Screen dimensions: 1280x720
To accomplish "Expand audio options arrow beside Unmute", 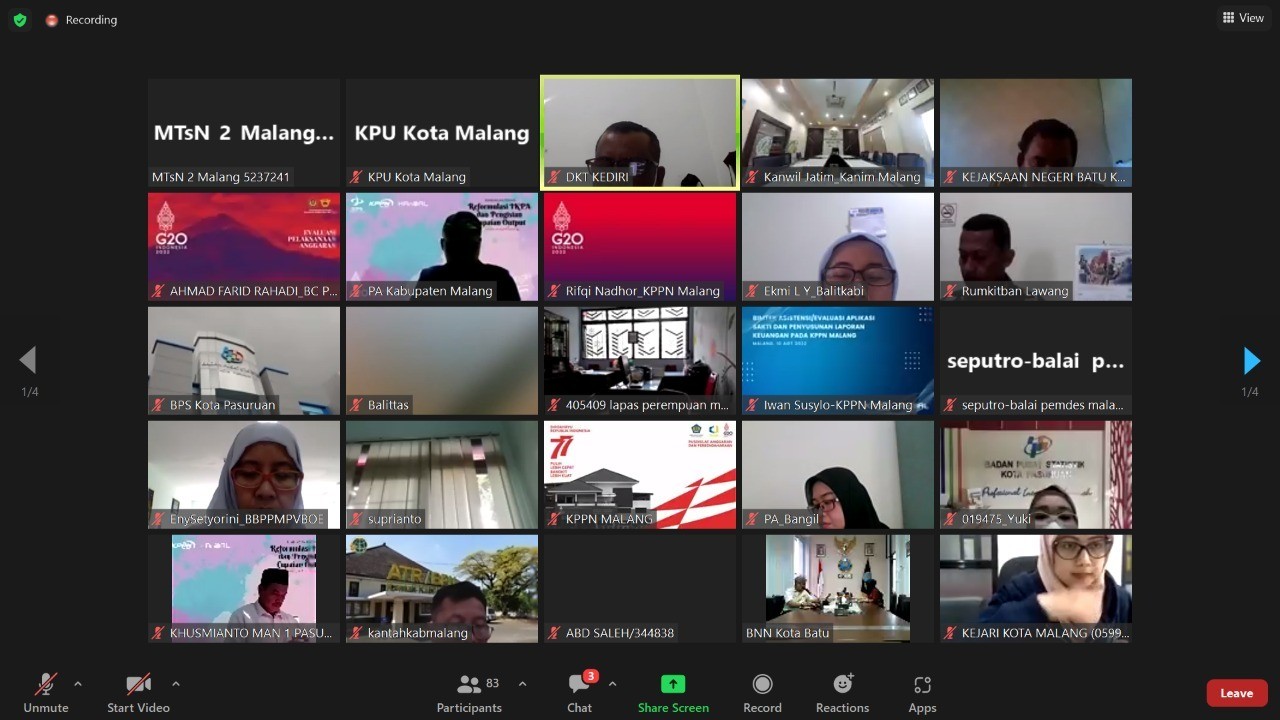I will coord(78,684).
